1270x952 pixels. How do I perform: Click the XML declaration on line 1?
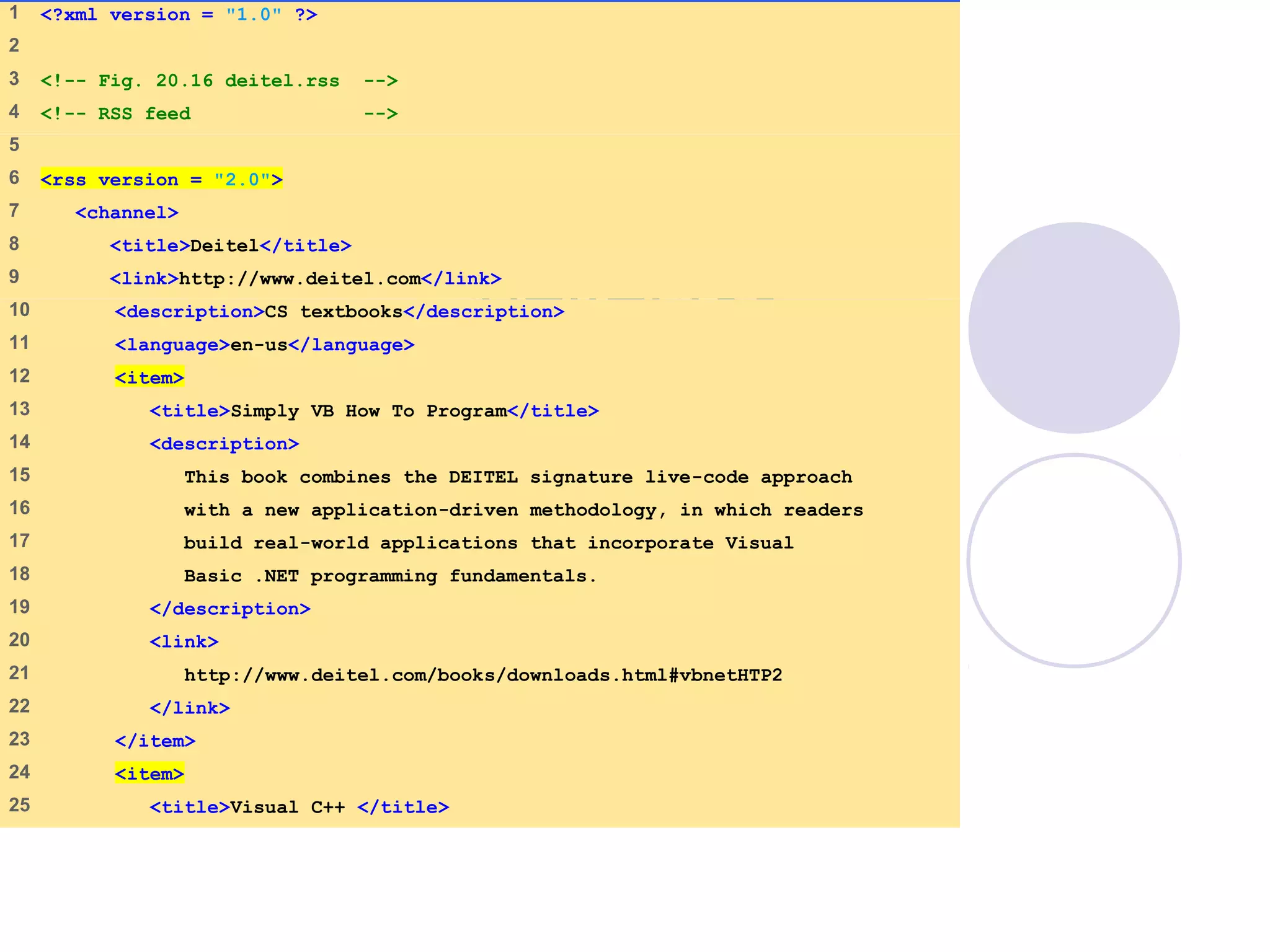(x=179, y=14)
